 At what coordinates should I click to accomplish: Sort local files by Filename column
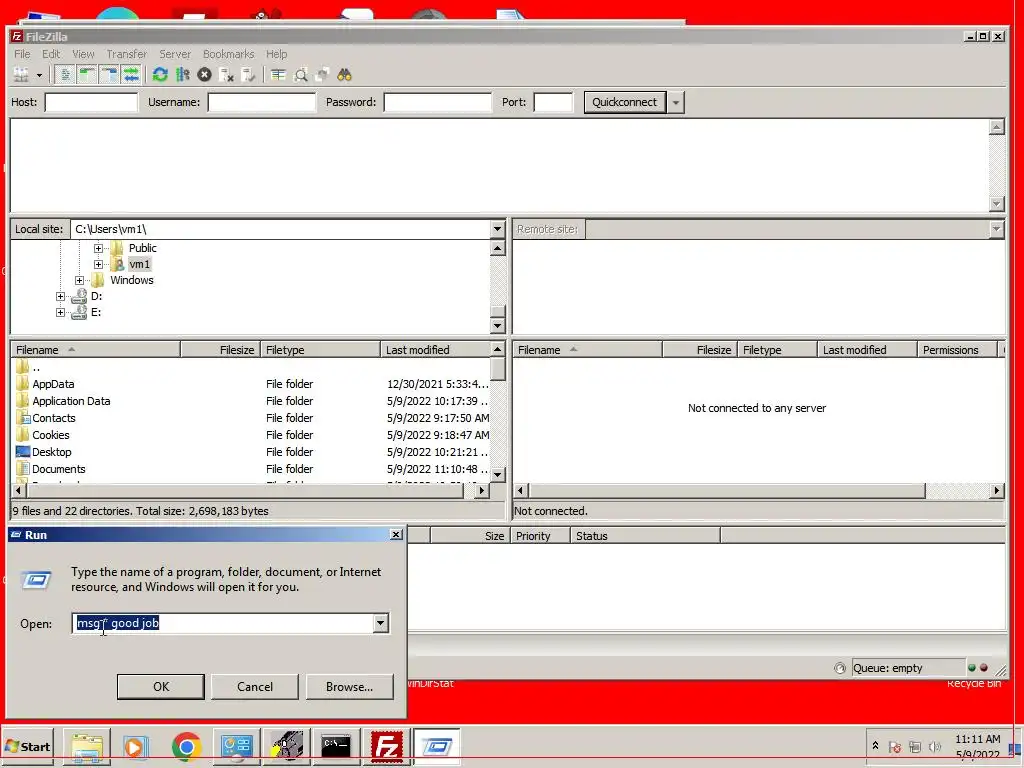(96, 350)
